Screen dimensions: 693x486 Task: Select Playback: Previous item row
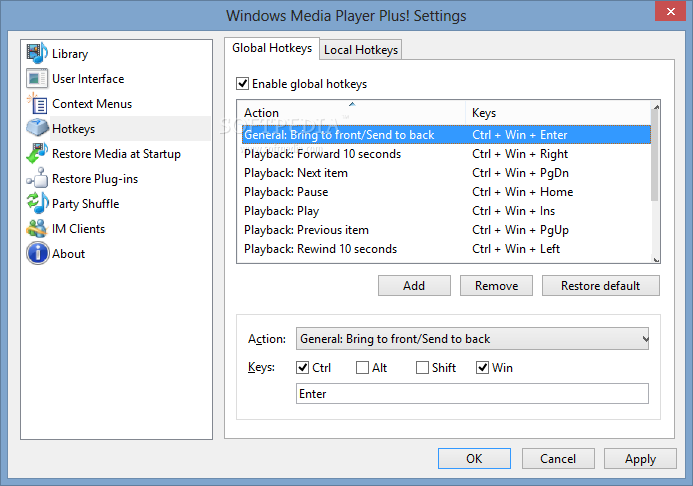click(446, 230)
